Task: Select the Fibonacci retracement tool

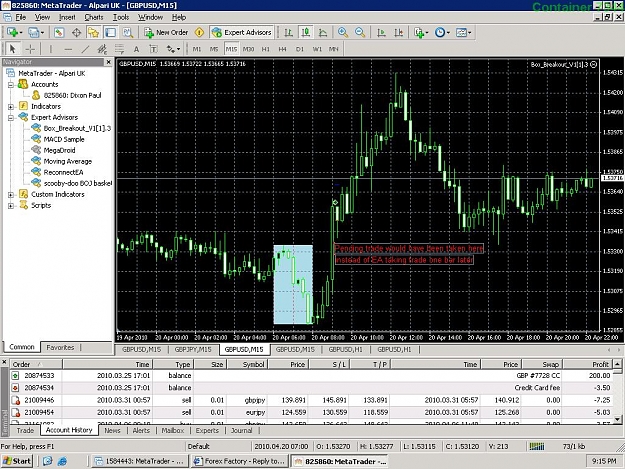Action: (x=119, y=49)
